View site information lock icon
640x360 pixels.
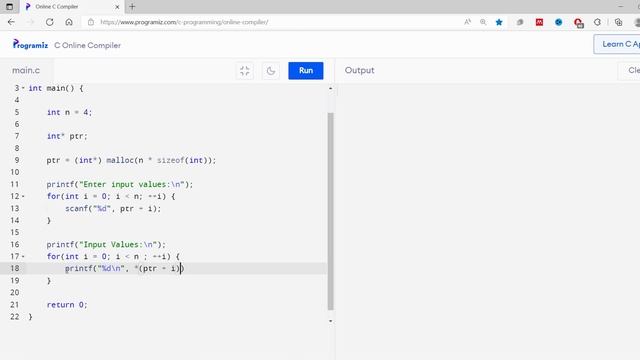tap(91, 22)
